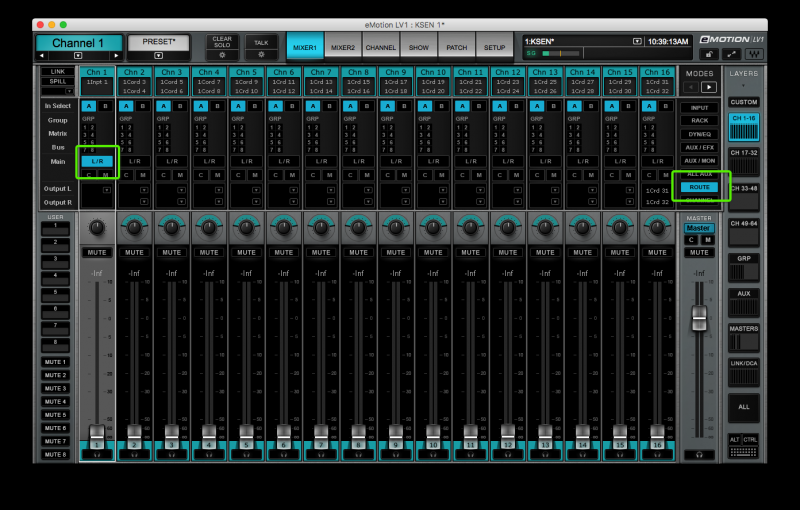Viewport: 800px width, 510px height.
Task: Open dropdown below SPILL button
Action: coord(69,91)
